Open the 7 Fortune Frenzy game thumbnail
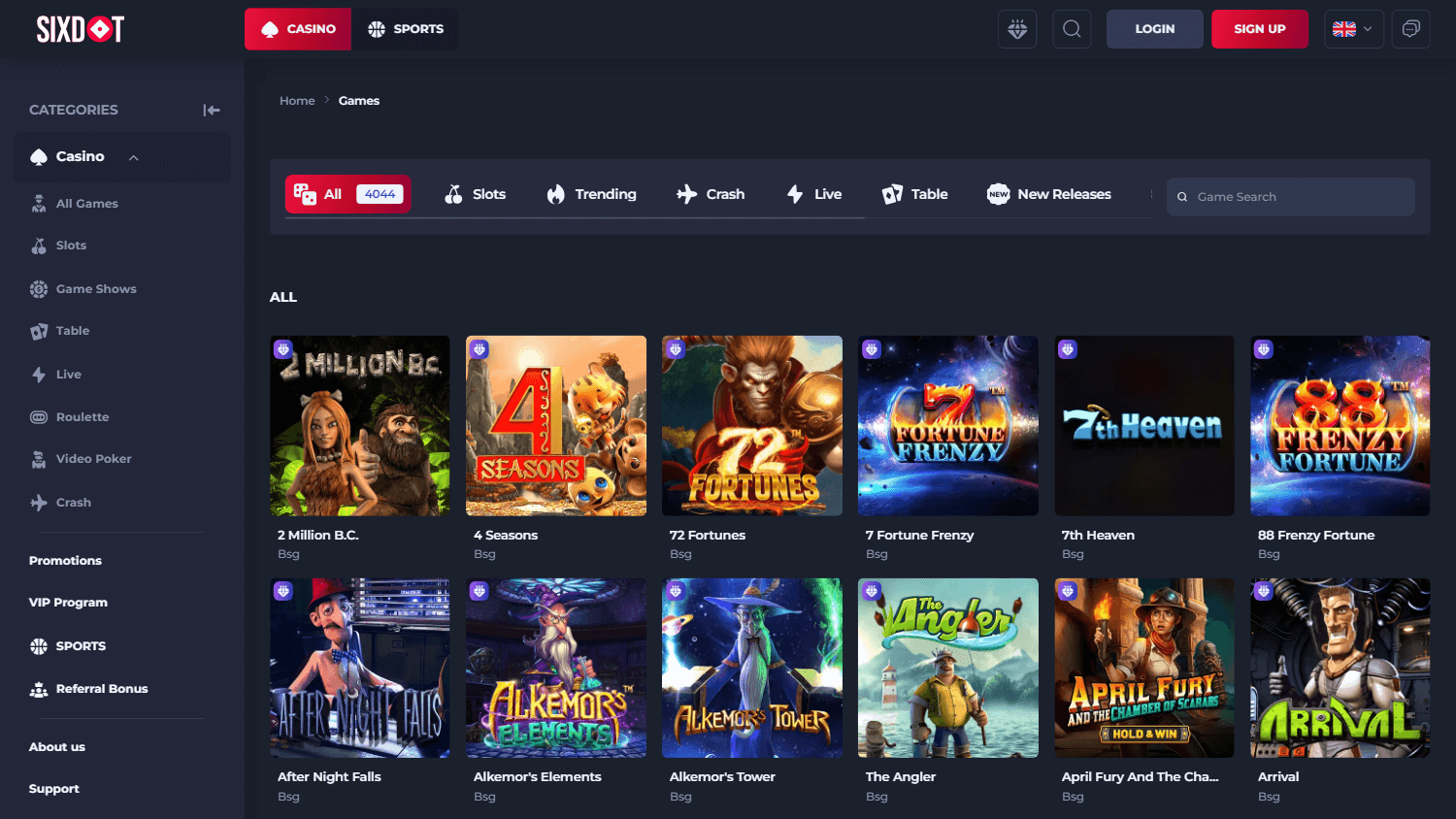 point(948,426)
